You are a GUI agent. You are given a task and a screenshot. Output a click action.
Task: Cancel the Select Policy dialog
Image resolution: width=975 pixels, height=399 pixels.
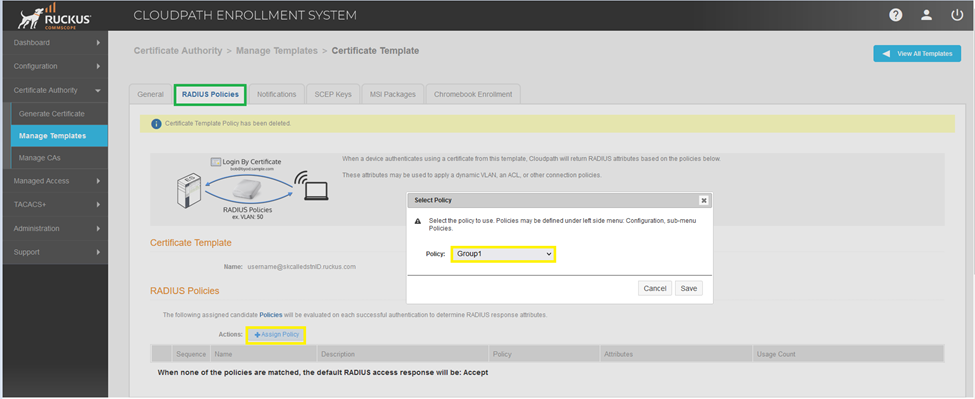point(655,288)
